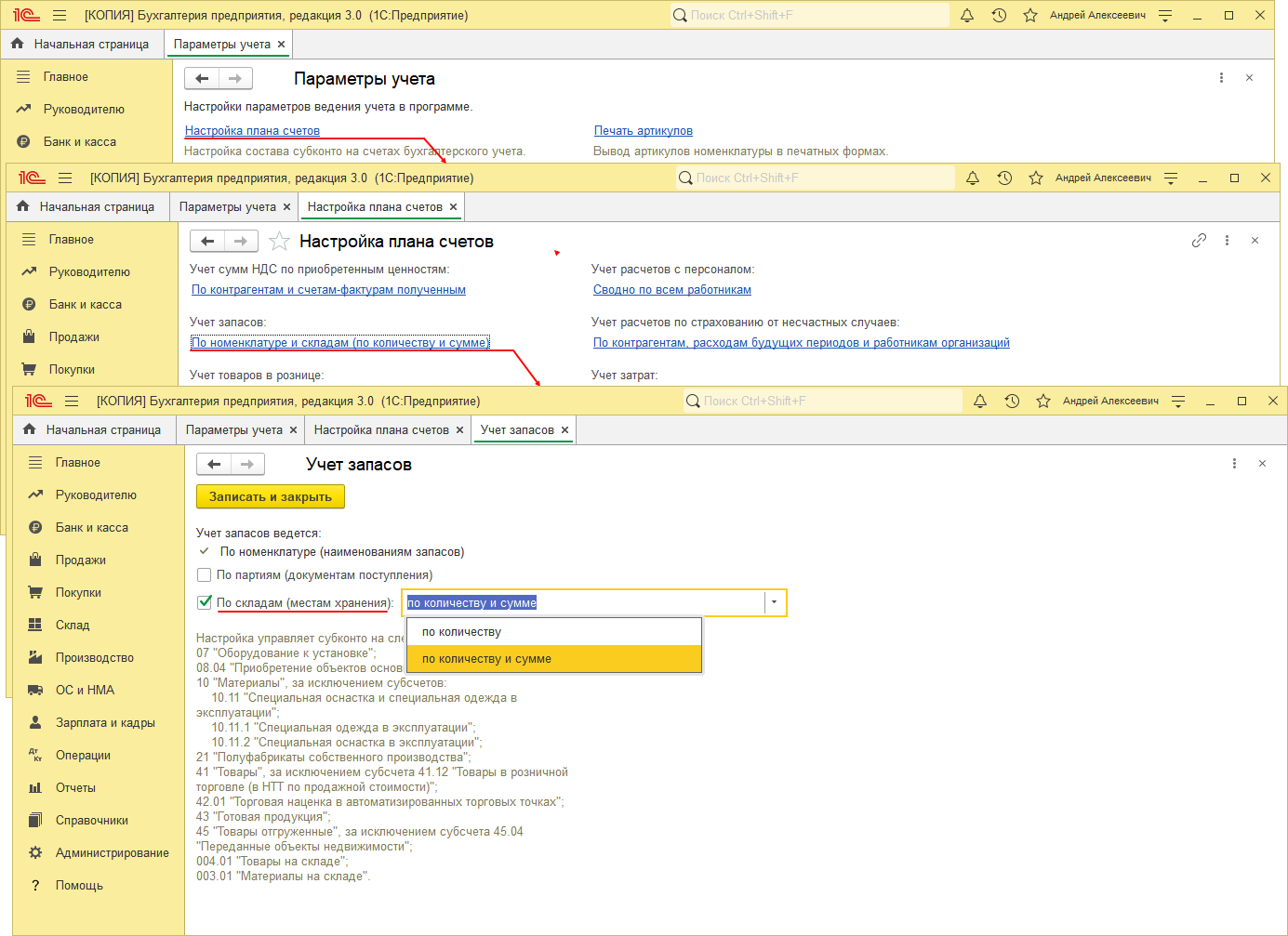
Task: Toggle the По складам (местам хранения) checkbox
Action: 205,602
